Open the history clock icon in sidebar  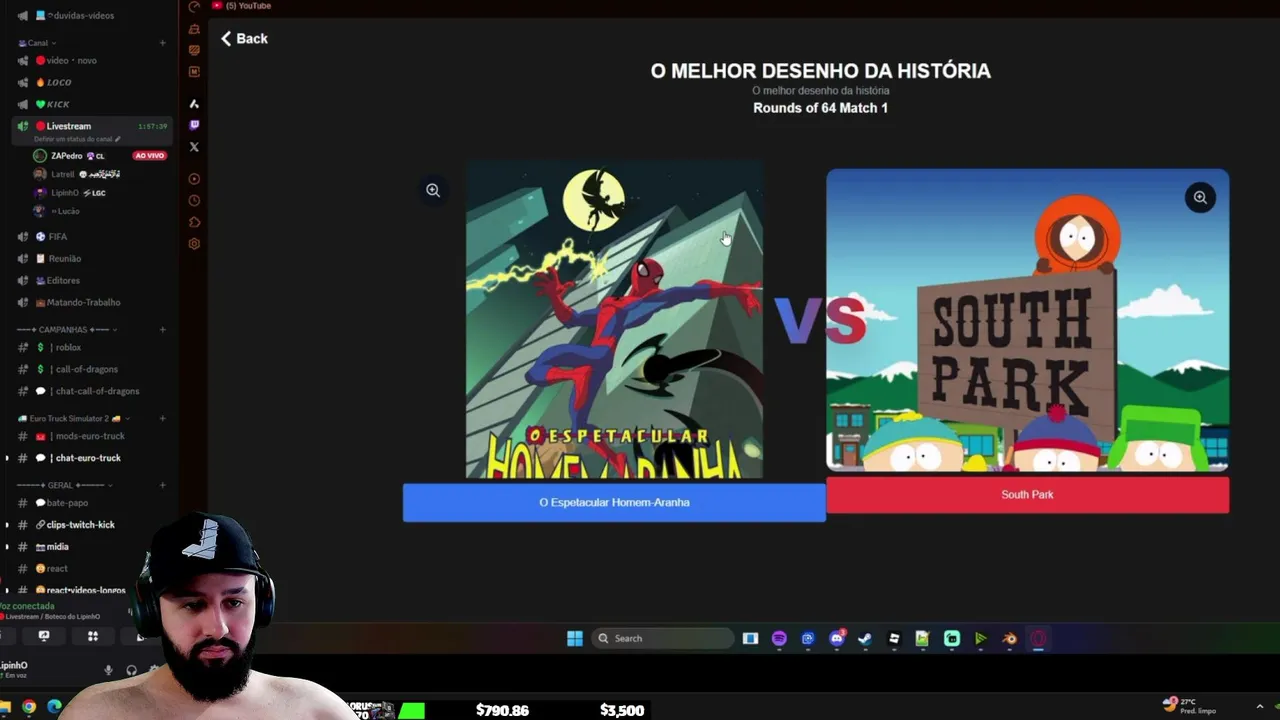(194, 201)
